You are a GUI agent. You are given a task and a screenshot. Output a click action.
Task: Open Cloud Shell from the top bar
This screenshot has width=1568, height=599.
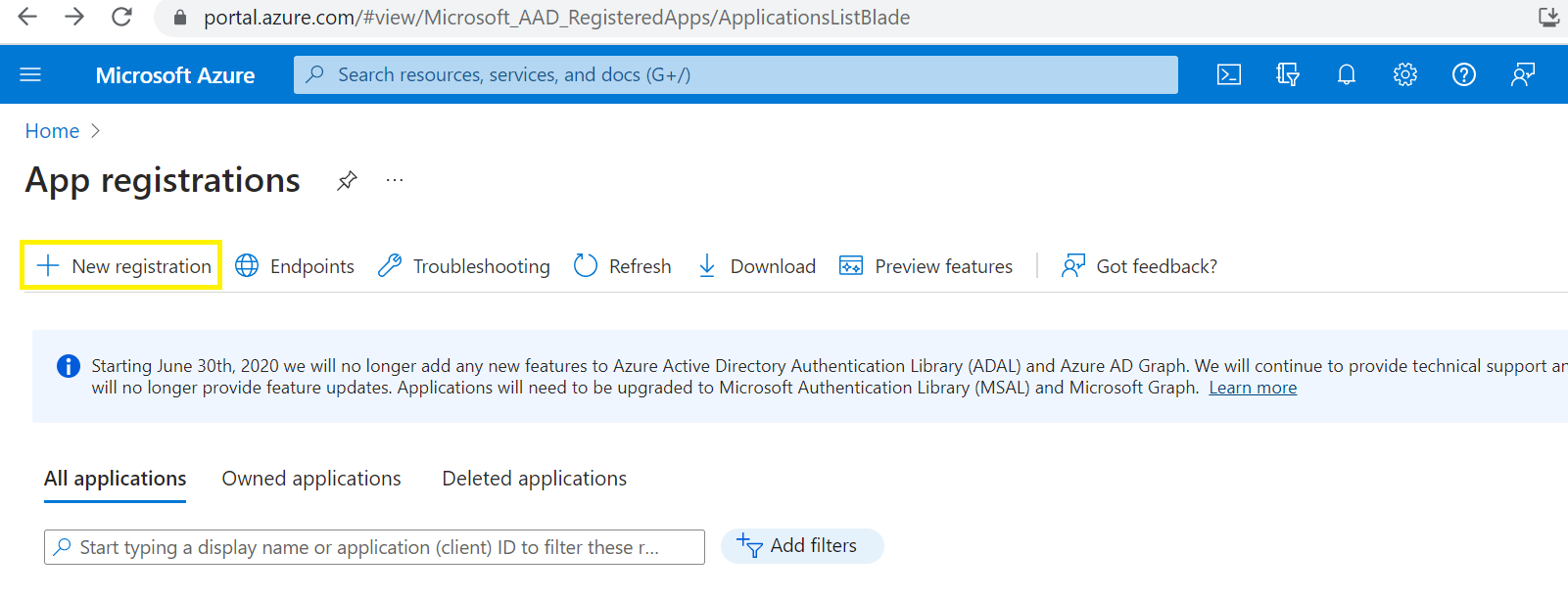click(1229, 74)
